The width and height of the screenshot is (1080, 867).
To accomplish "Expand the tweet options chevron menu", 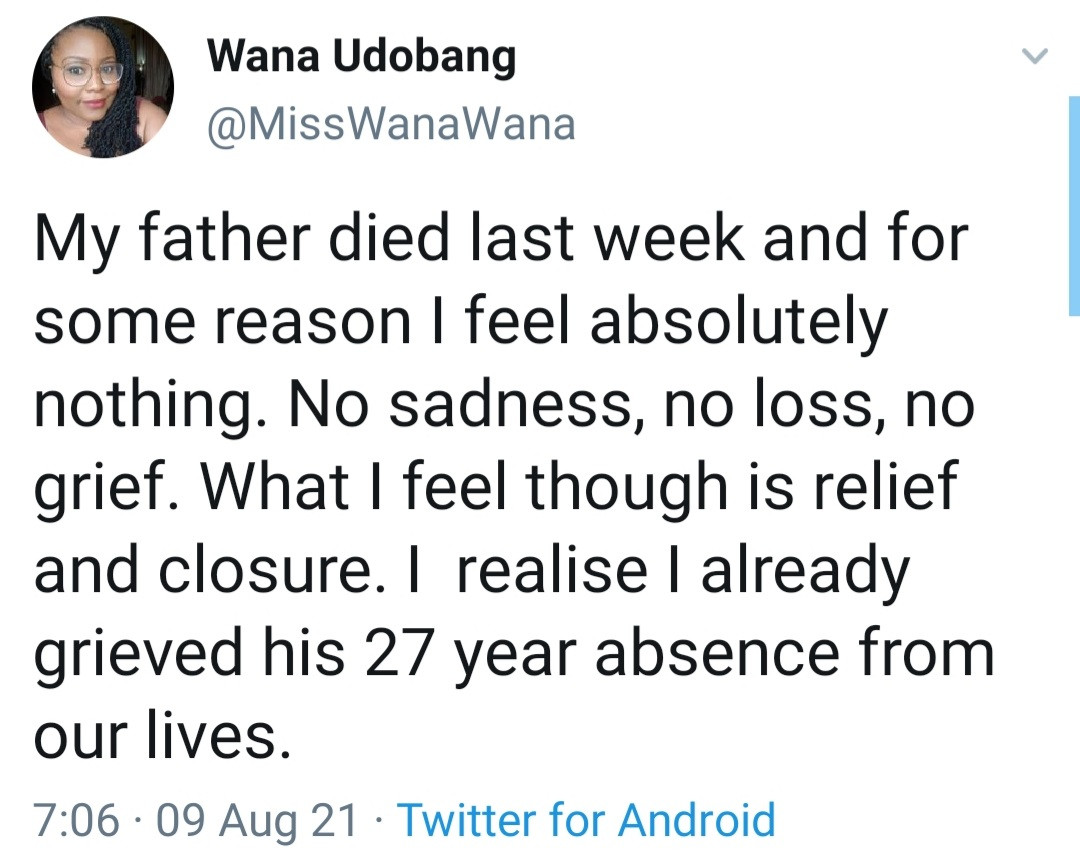I will pyautogui.click(x=1034, y=58).
